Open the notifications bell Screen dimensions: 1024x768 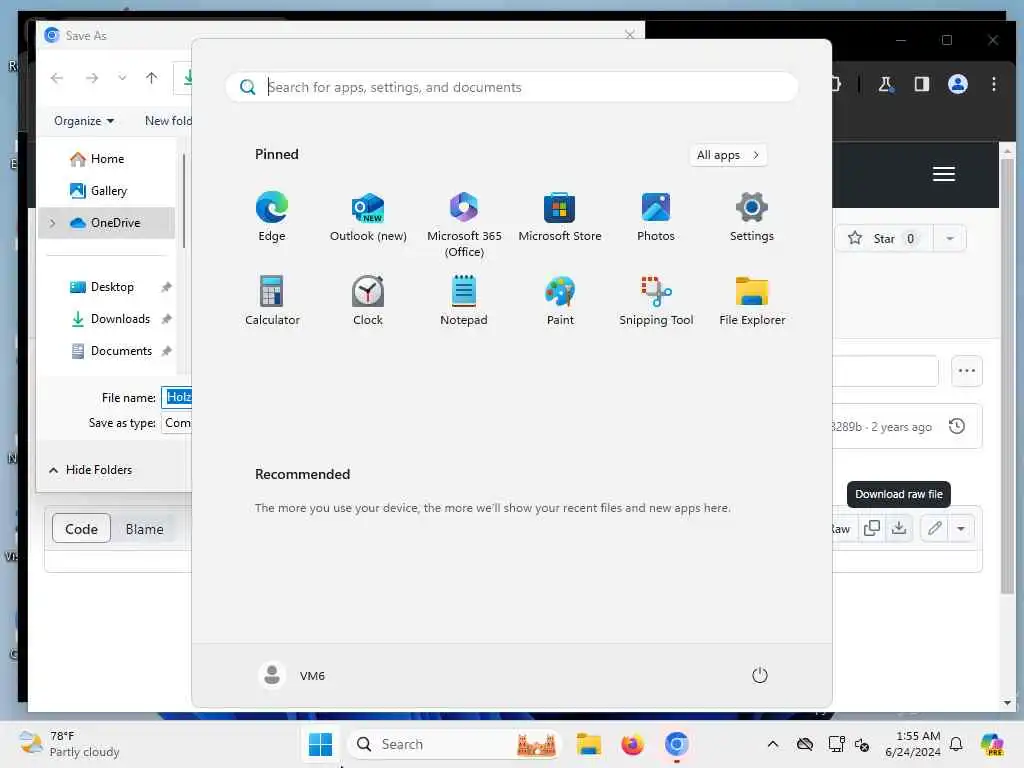(956, 744)
